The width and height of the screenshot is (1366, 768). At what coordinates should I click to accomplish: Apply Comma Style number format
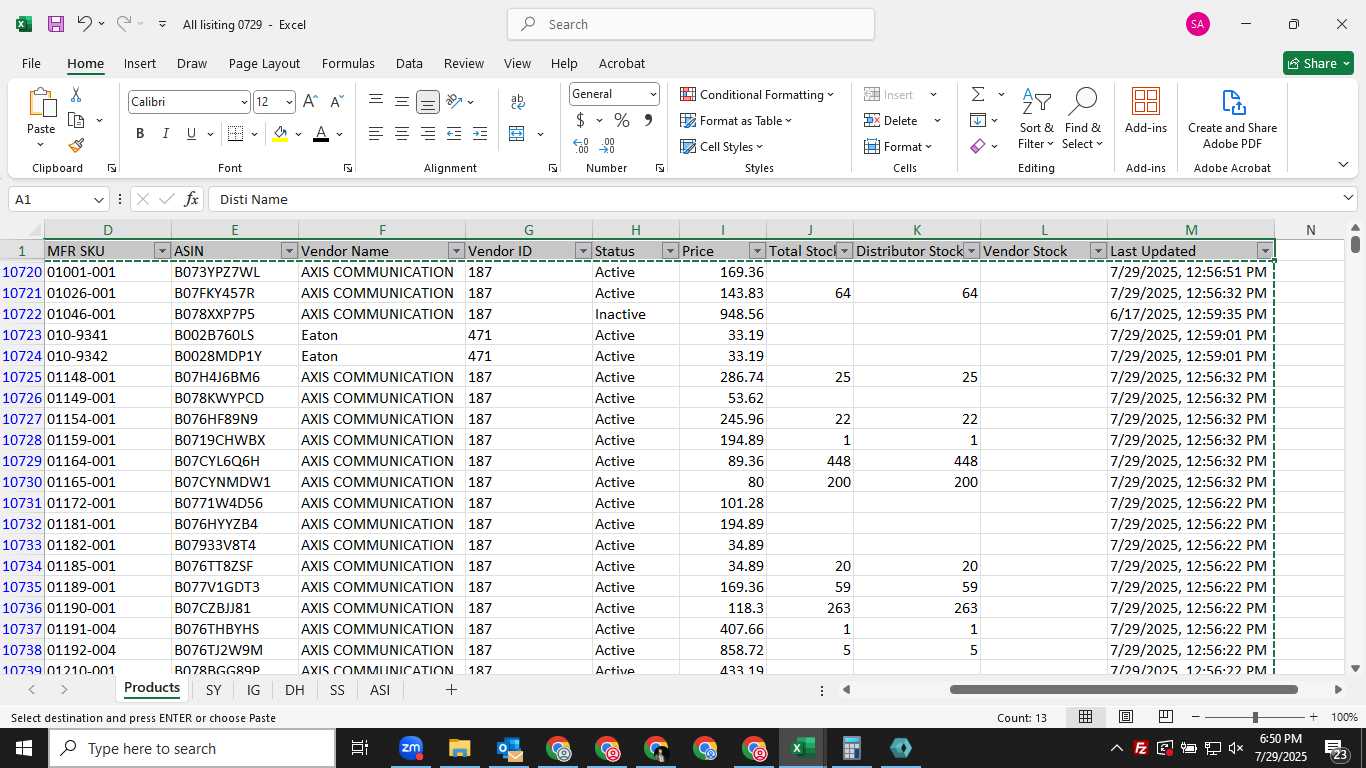click(648, 121)
